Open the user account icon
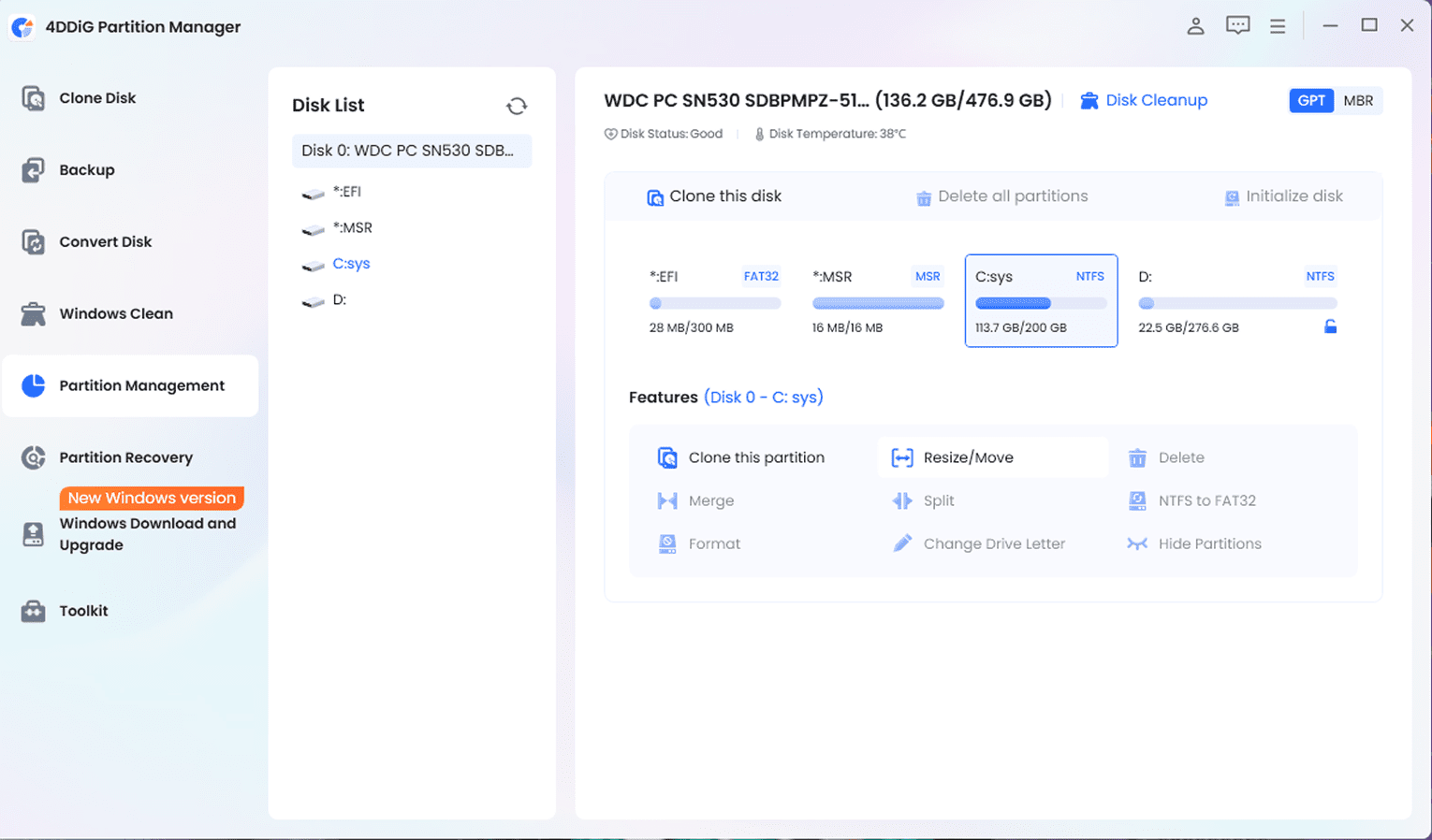 coord(1195,26)
